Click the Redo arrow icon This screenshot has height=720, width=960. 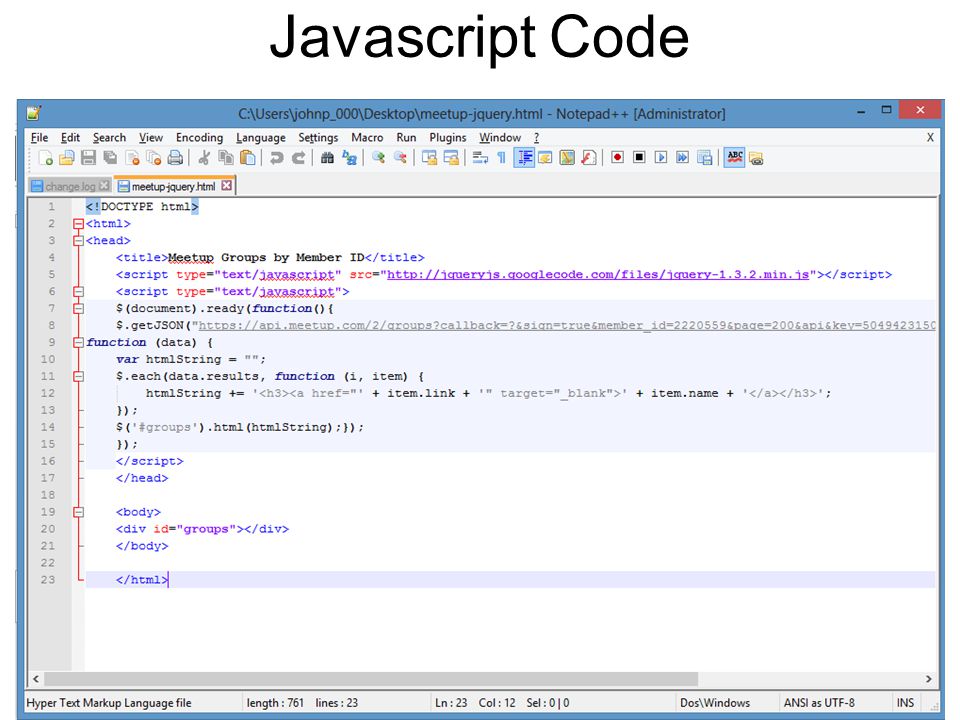pos(298,158)
